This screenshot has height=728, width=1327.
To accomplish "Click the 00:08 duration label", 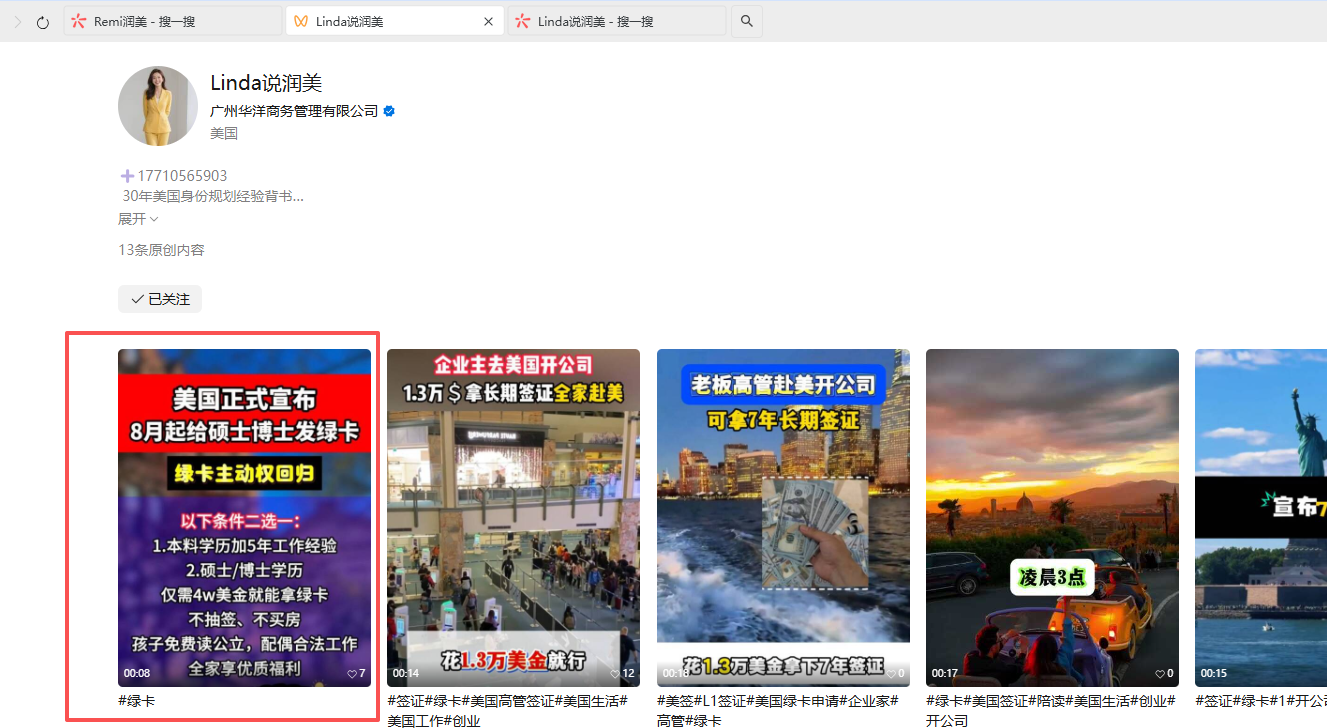I will point(137,674).
